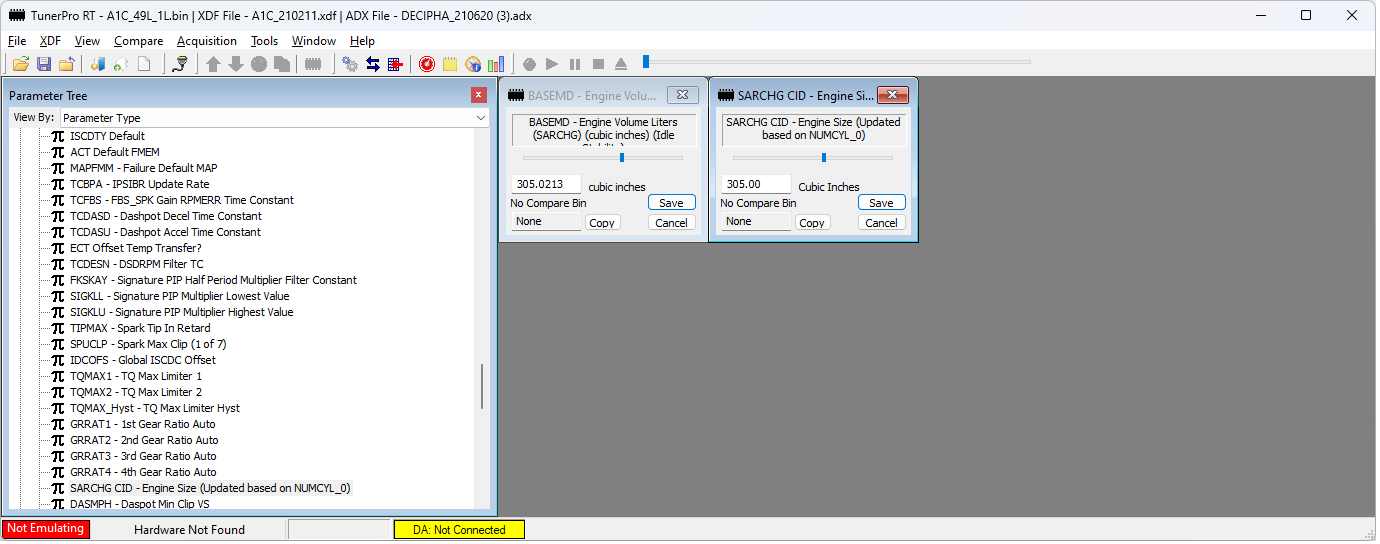This screenshot has height=544, width=1380.
Task: Click the 305.0213 cubic inches value field
Action: coord(546,185)
